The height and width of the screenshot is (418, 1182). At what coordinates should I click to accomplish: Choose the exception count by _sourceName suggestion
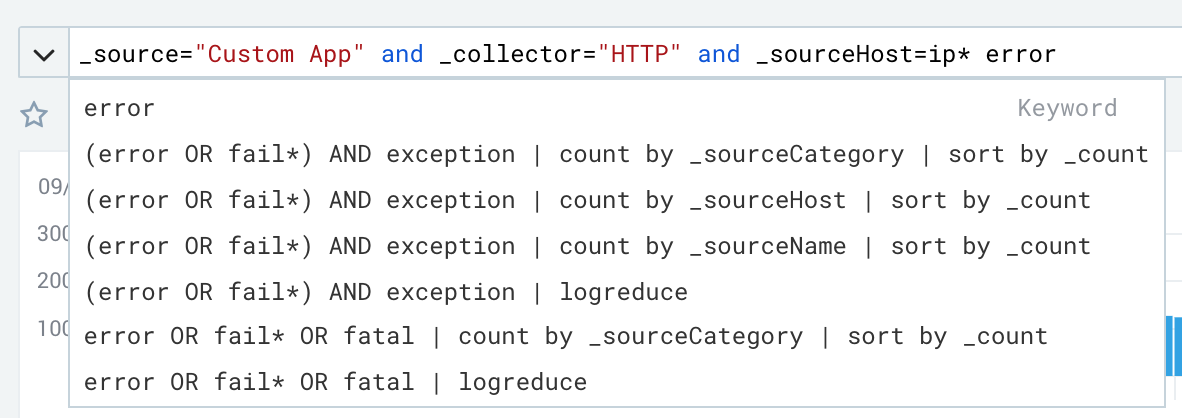coord(617,246)
